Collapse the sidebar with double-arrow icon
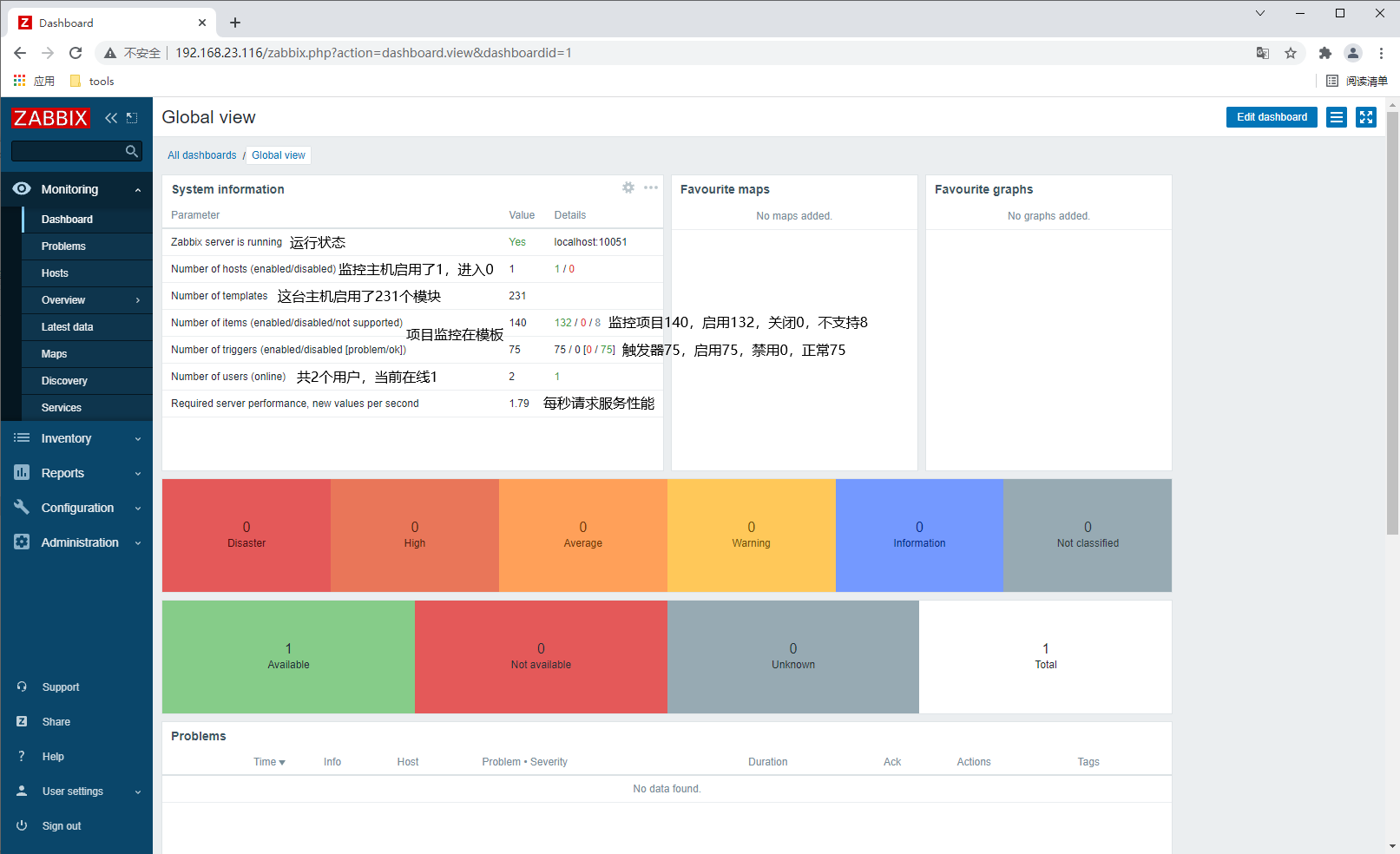This screenshot has width=1400, height=854. (111, 118)
